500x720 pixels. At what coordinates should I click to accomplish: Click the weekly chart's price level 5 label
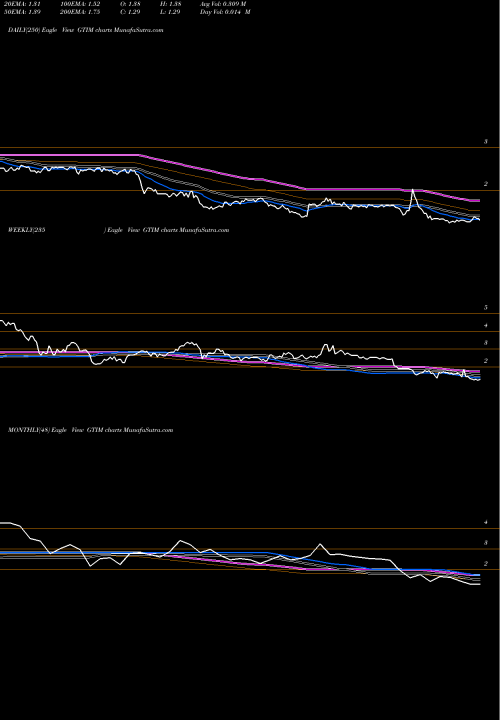[x=486, y=308]
